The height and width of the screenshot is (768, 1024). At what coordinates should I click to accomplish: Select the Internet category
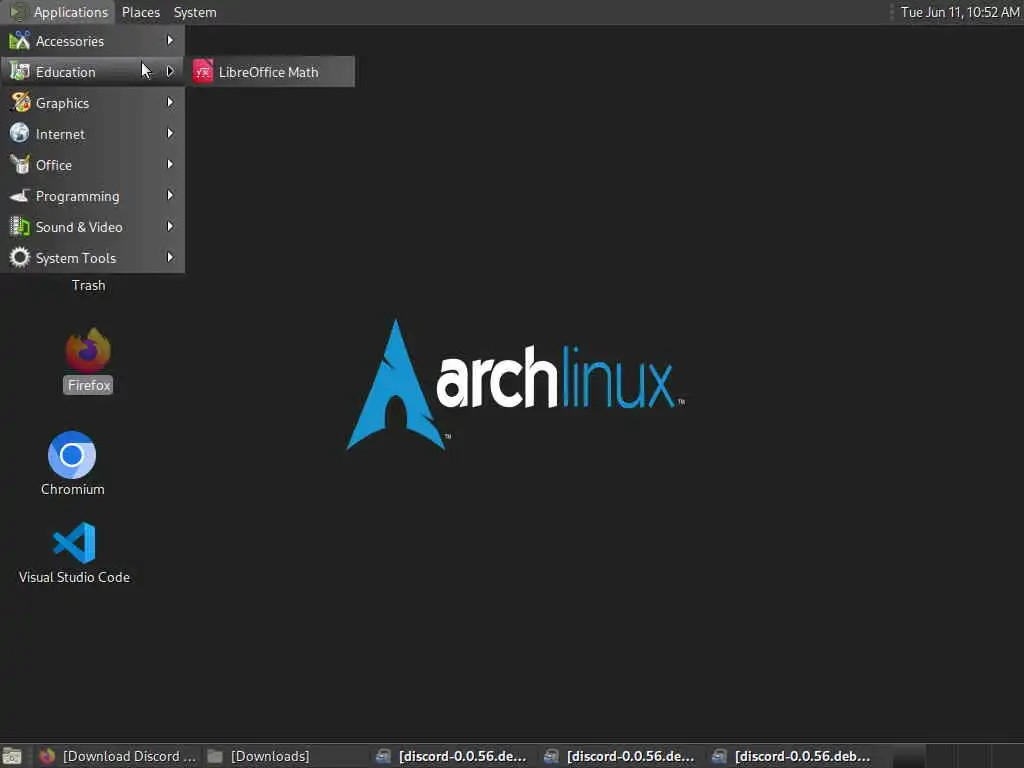tap(92, 134)
